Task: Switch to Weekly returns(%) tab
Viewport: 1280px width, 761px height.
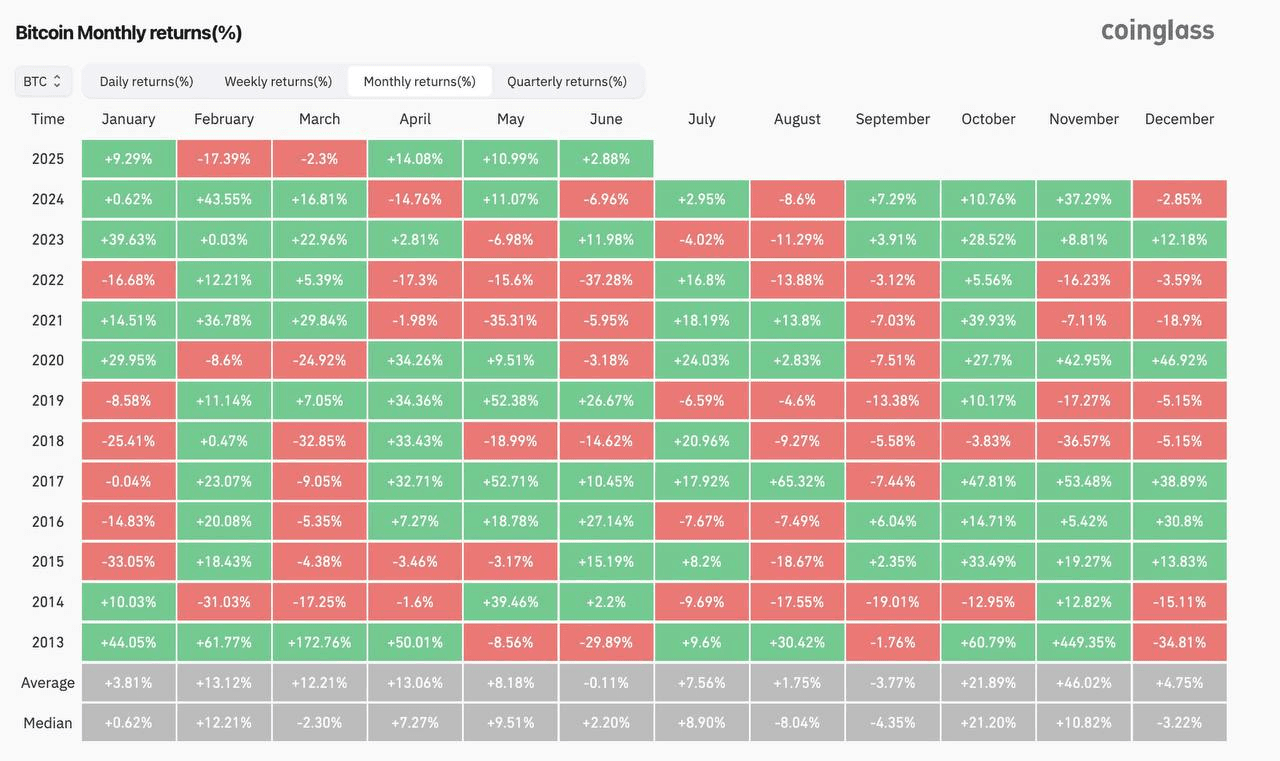Action: coord(278,81)
